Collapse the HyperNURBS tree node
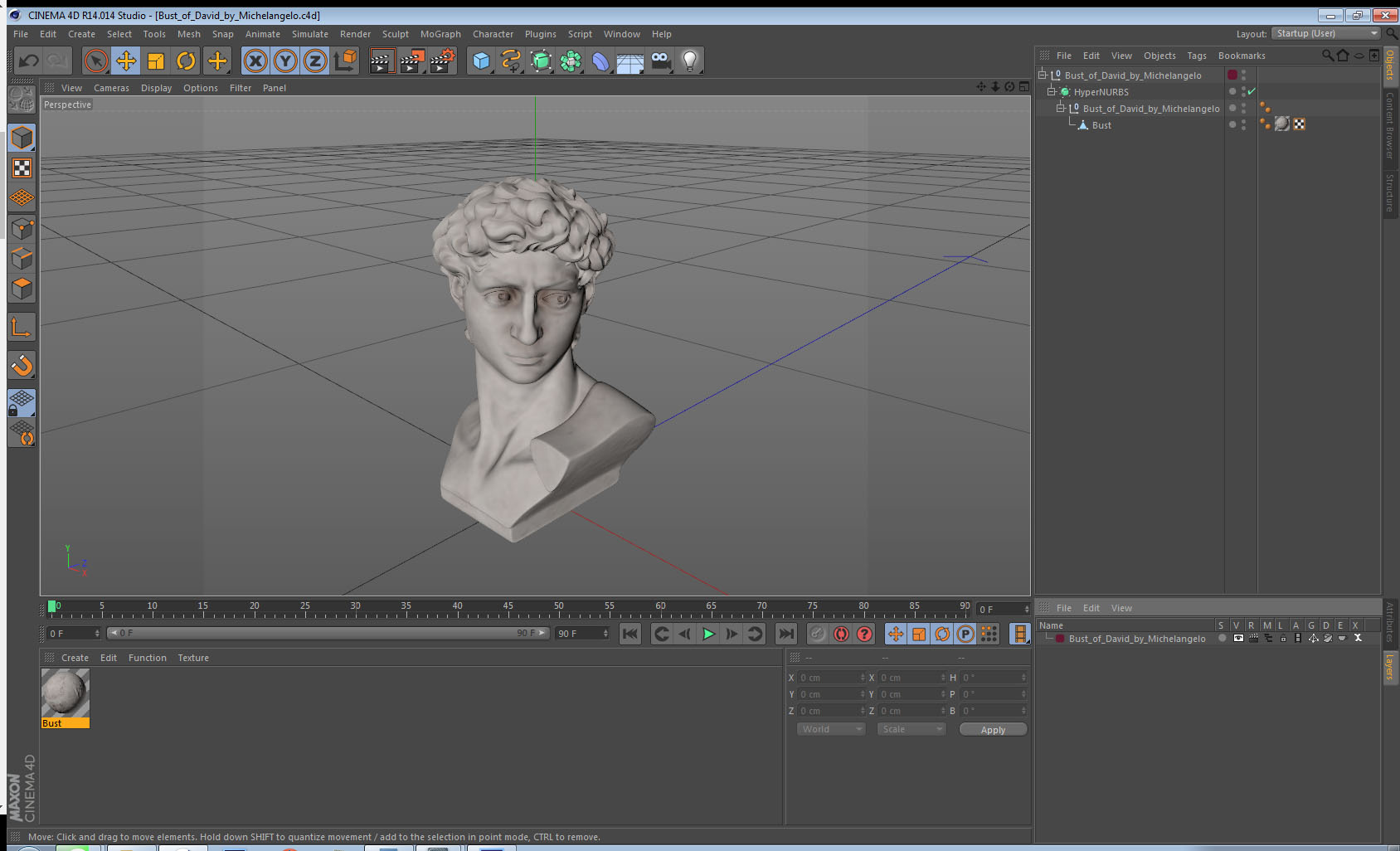This screenshot has width=1400, height=851. 1051,91
